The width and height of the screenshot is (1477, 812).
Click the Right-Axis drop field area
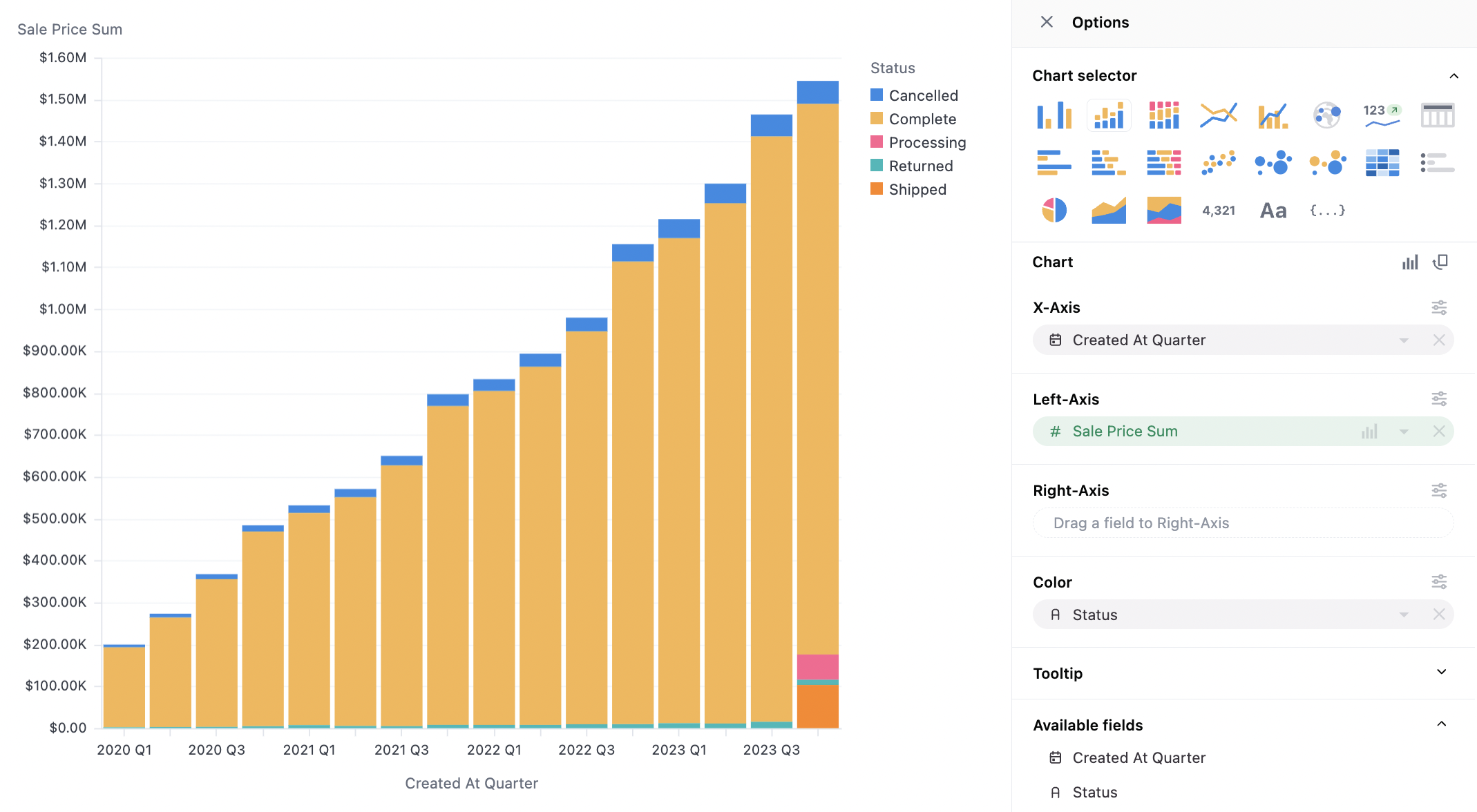click(1242, 523)
